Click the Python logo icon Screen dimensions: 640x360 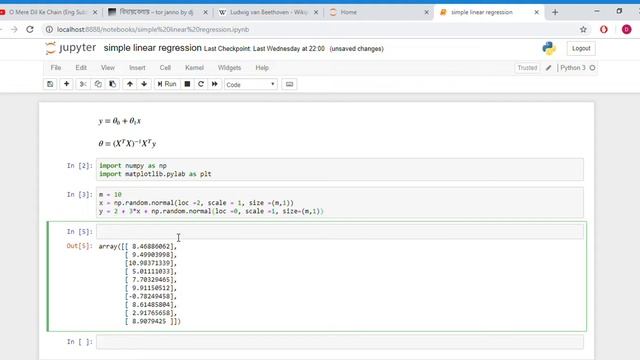(x=549, y=48)
